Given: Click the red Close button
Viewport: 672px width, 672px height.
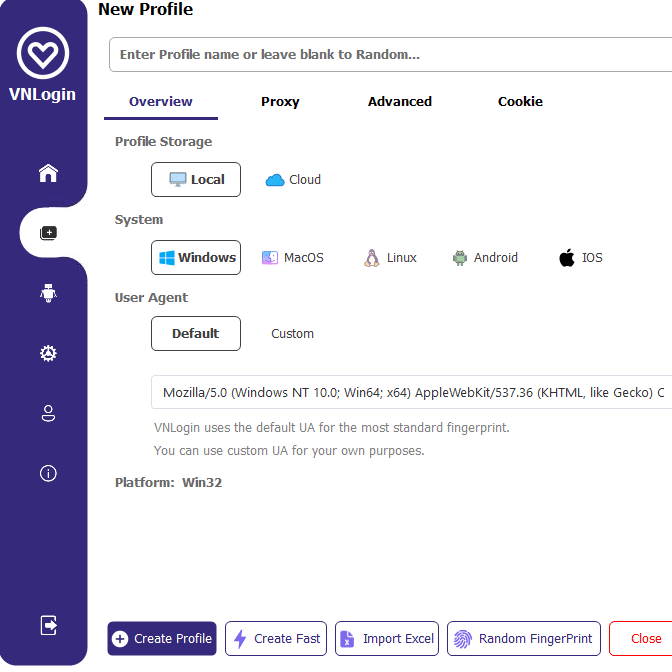Looking at the screenshot, I should coord(641,639).
